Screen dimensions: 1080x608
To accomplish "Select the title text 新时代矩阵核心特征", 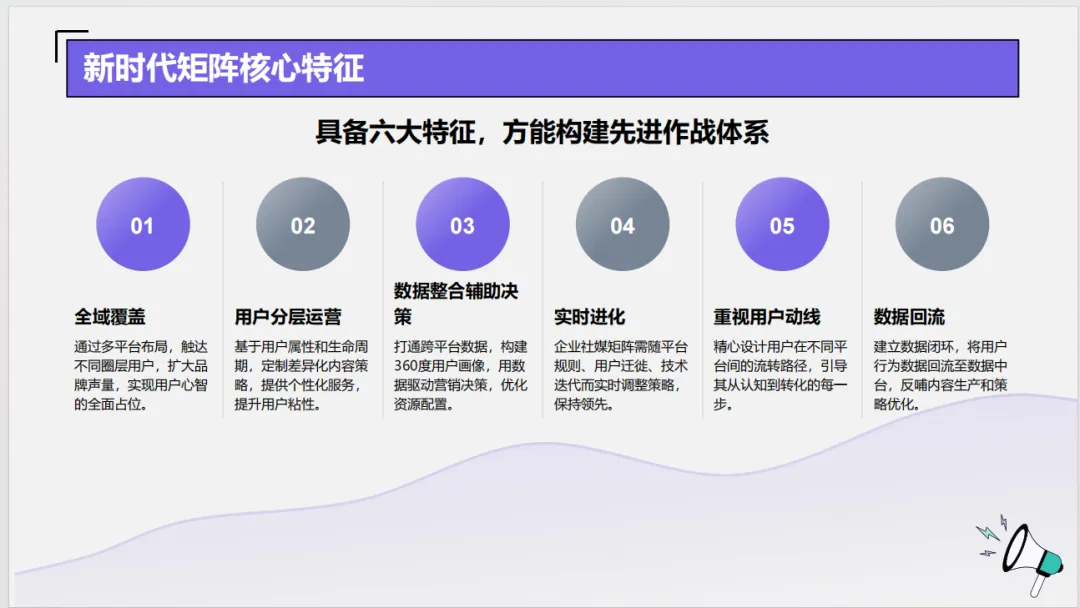I will click(223, 68).
